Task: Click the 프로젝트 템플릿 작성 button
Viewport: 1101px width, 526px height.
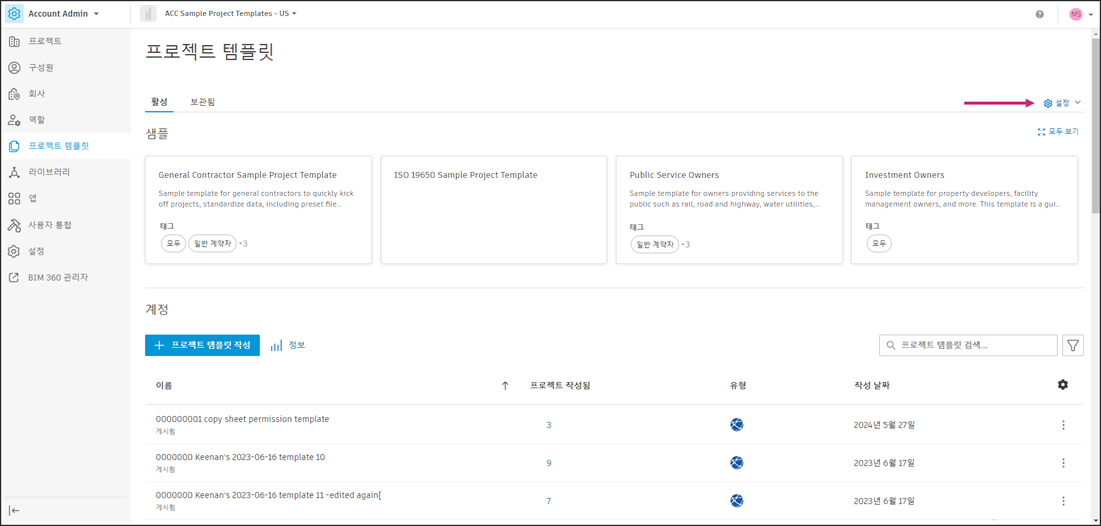Action: (202, 345)
